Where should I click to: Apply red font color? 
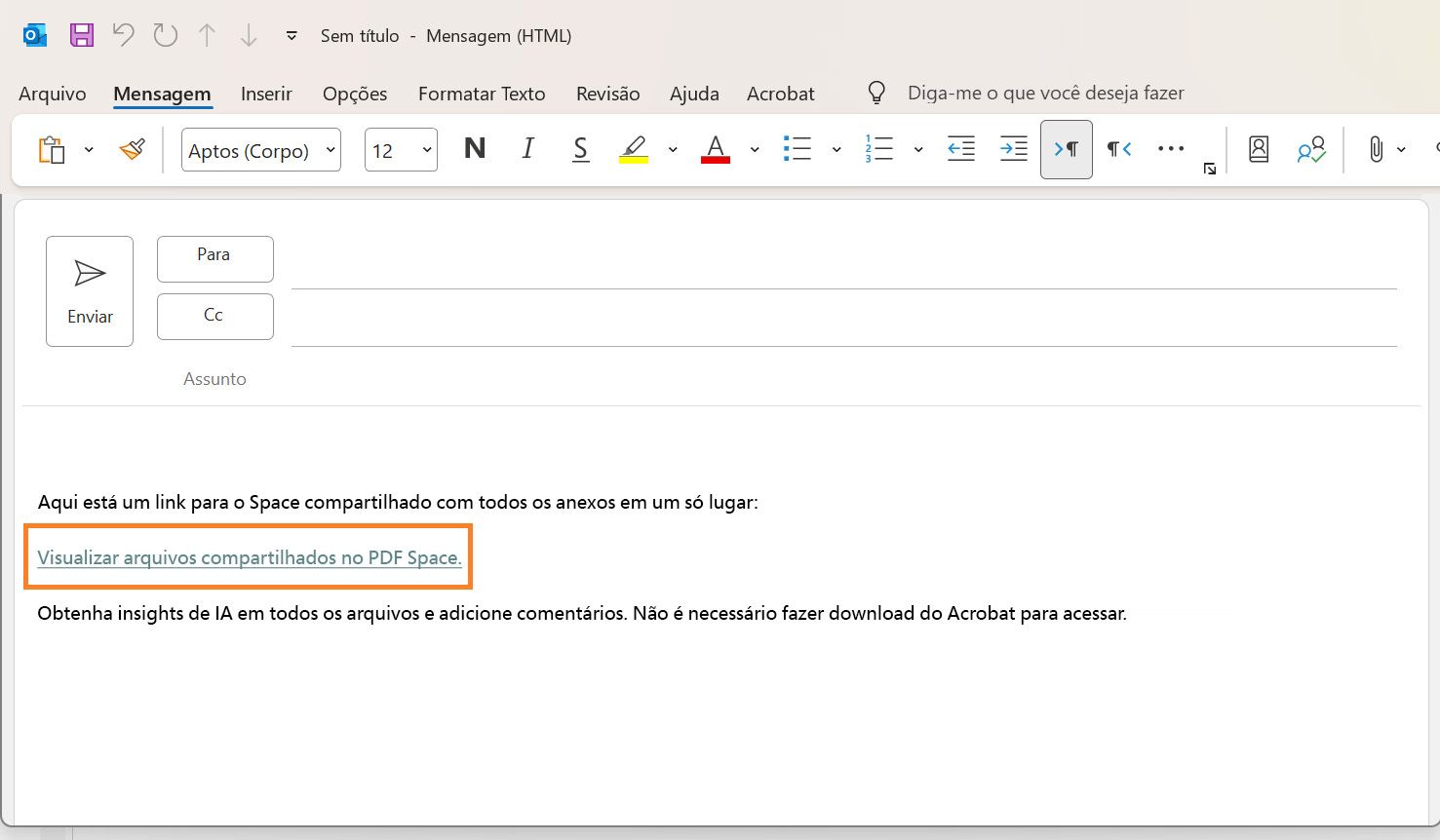pos(716,149)
